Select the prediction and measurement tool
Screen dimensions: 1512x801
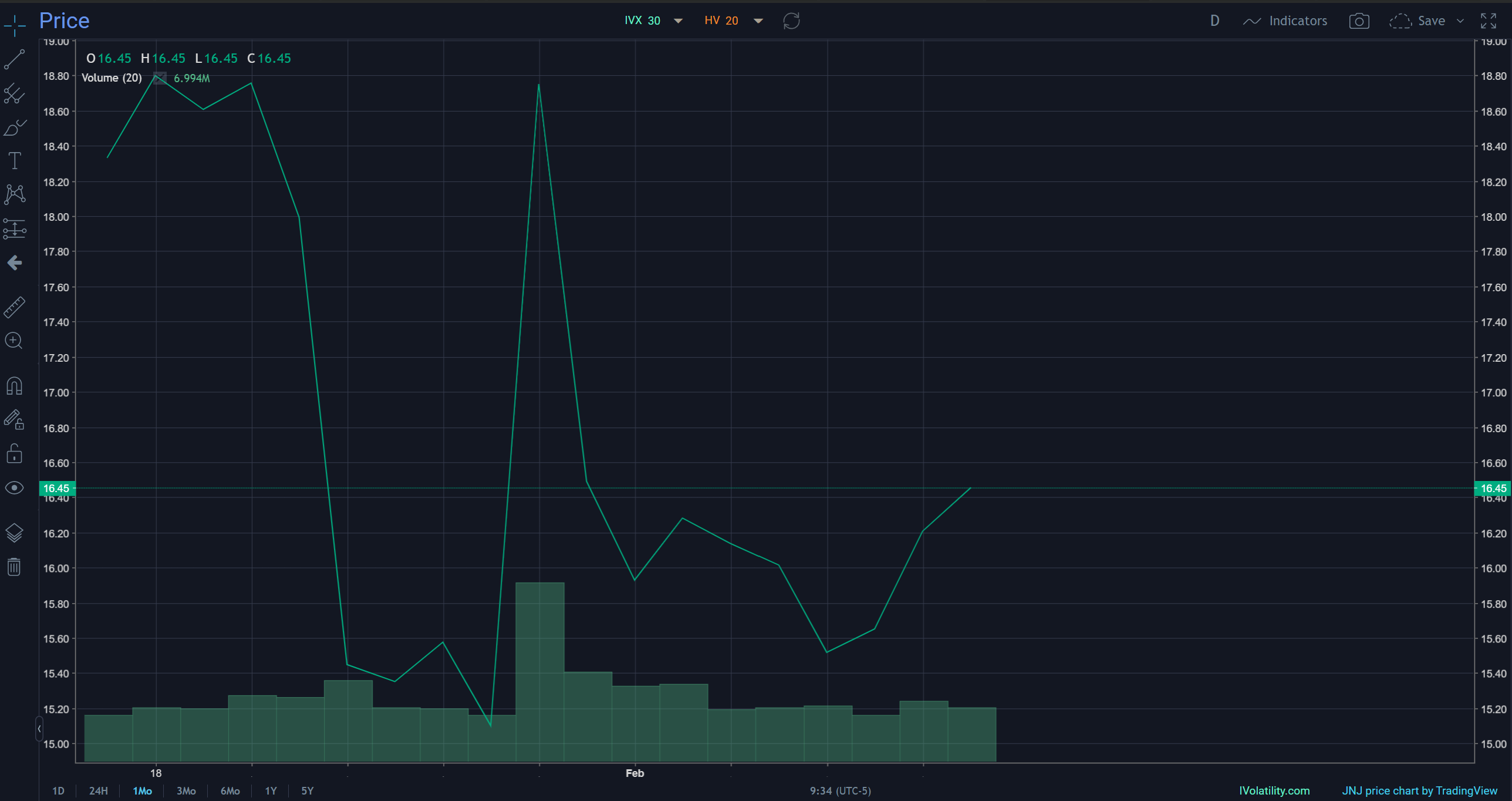(15, 229)
